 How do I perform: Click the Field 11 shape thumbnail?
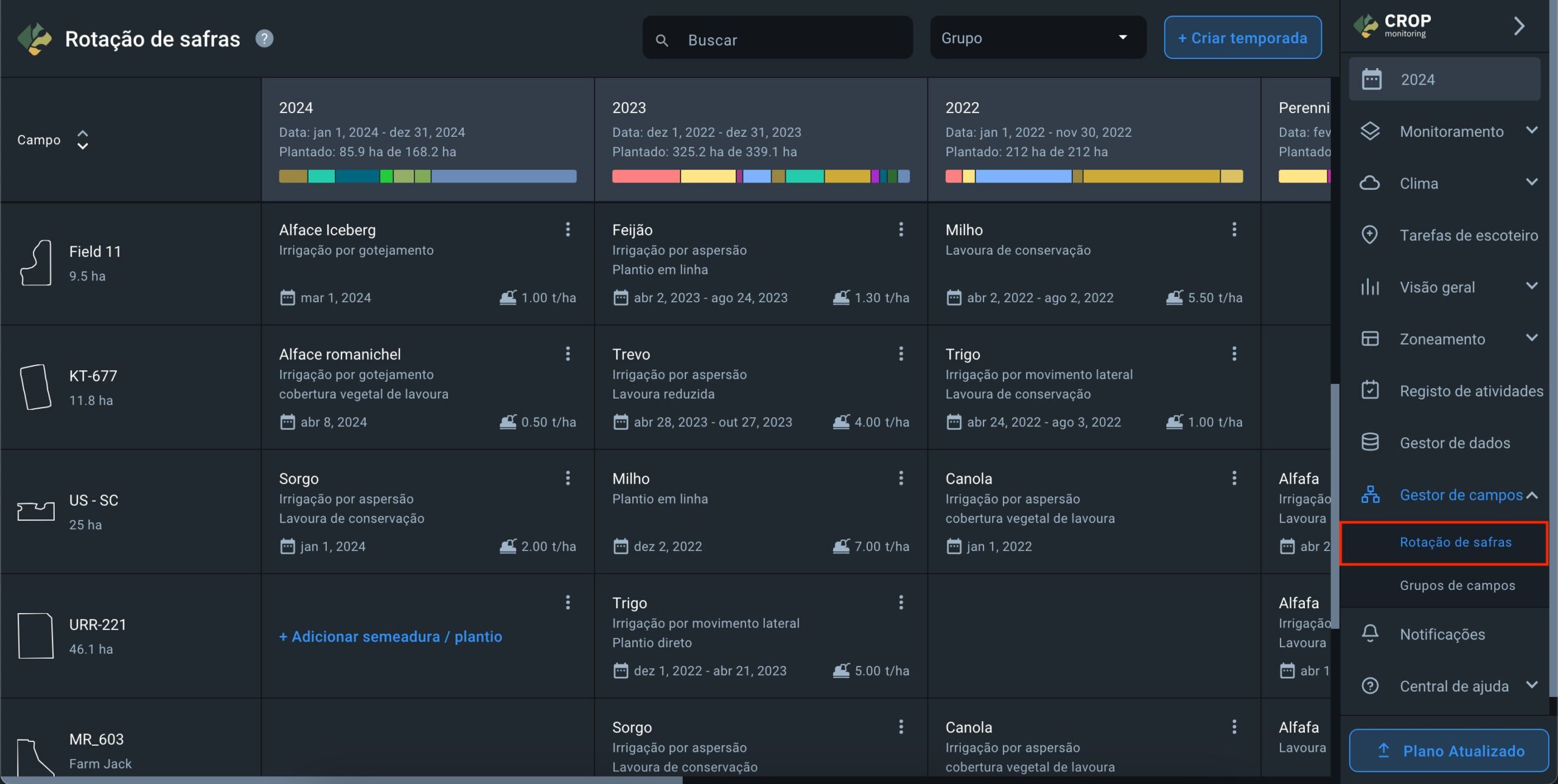(36, 263)
